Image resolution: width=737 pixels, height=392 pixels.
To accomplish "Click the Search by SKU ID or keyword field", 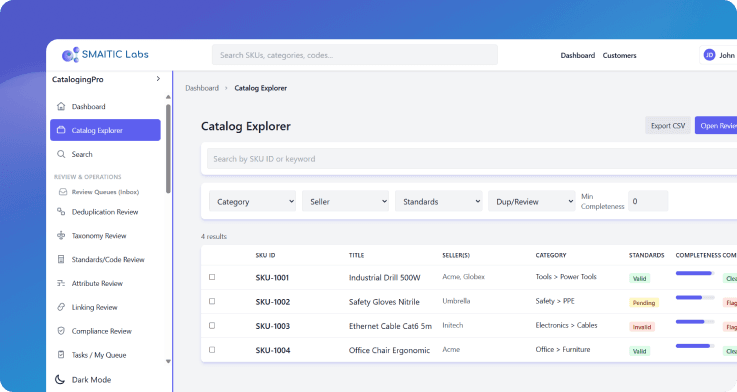I will [x=471, y=159].
